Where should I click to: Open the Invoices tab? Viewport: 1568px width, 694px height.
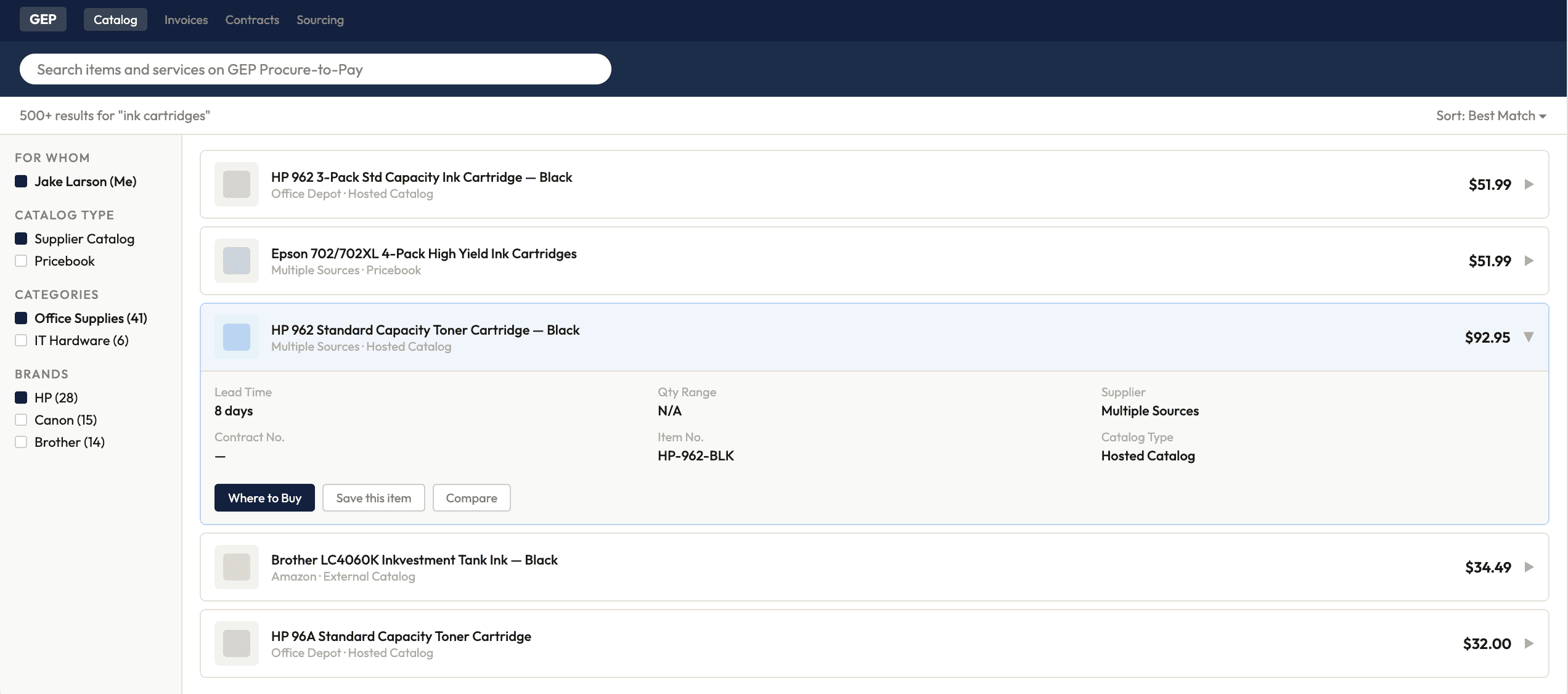coord(186,20)
